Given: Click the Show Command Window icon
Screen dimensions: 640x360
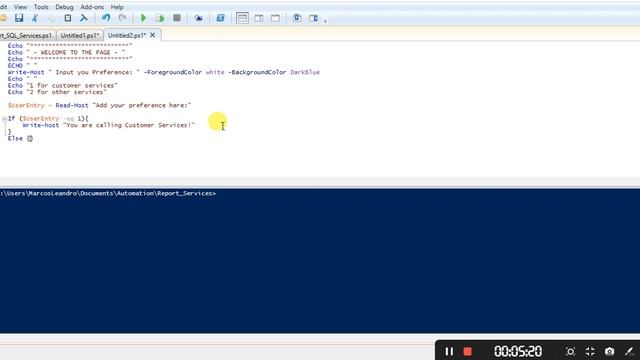Looking at the screenshot, I should [x=297, y=18].
